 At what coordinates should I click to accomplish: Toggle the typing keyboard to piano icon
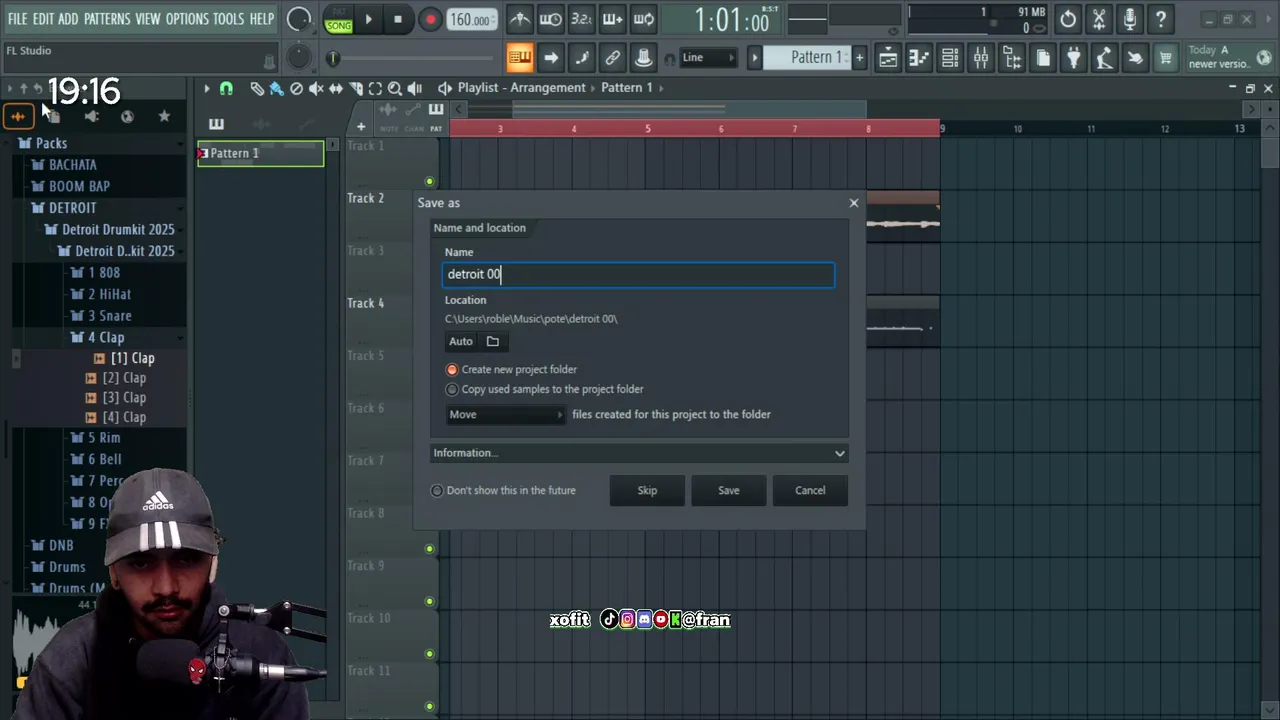click(x=520, y=58)
